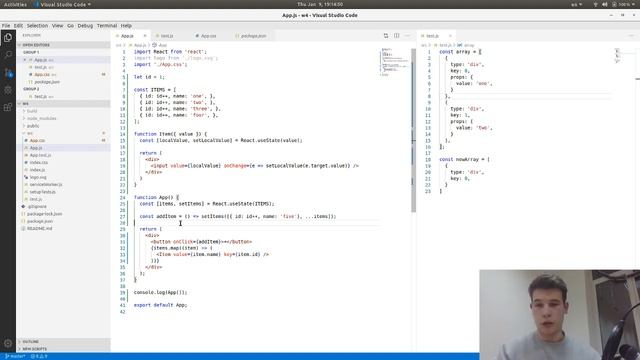Open Visual Studio Code app menu in top bar
Screen dimensions: 640x360
pos(63,4)
